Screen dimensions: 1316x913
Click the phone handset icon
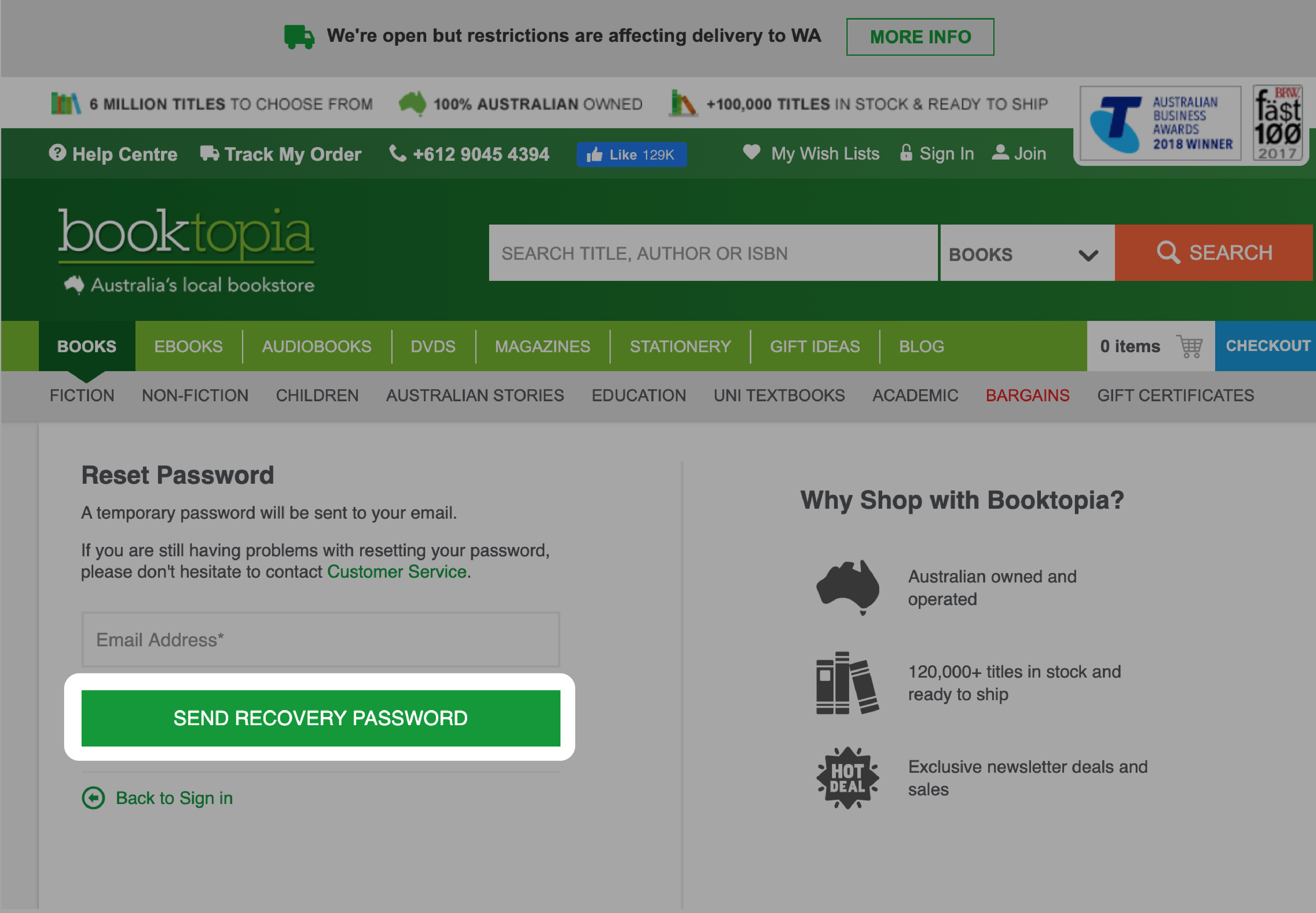pyautogui.click(x=398, y=153)
